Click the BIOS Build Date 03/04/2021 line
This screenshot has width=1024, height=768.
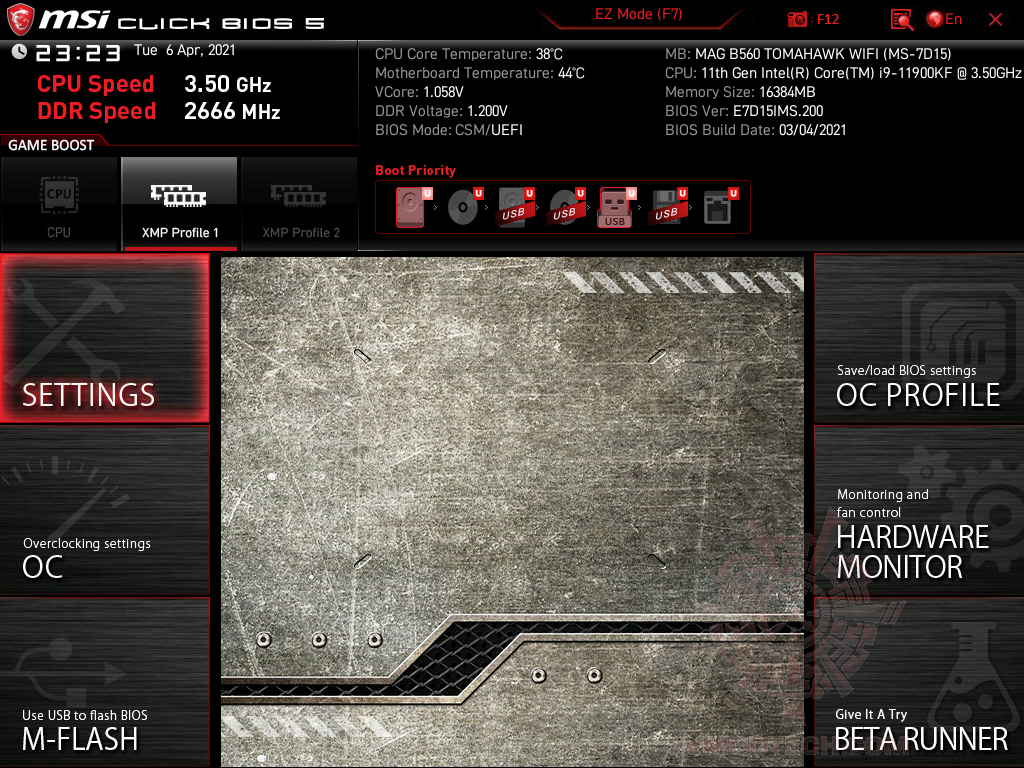(x=756, y=130)
